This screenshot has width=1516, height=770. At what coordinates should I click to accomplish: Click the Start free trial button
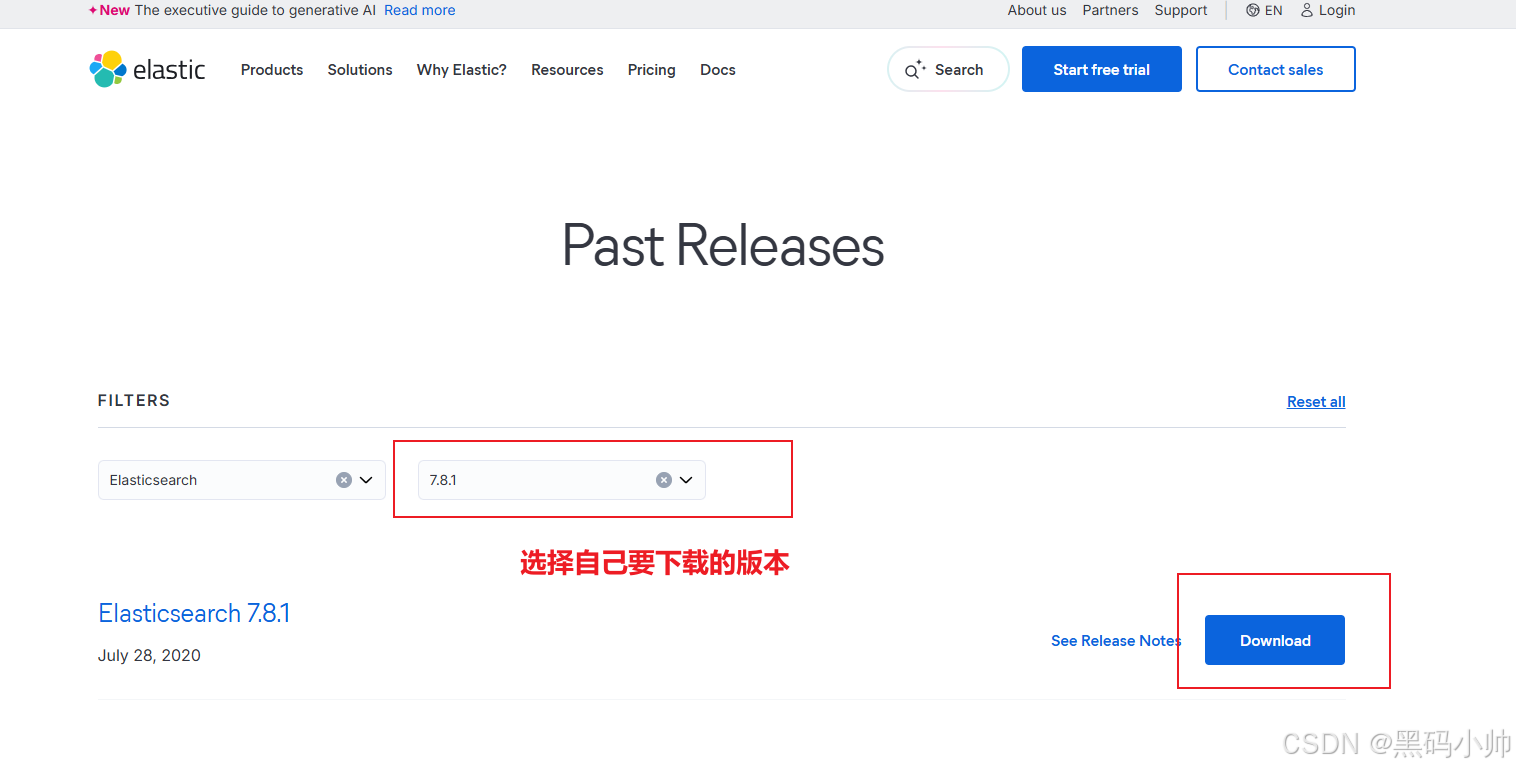1102,69
